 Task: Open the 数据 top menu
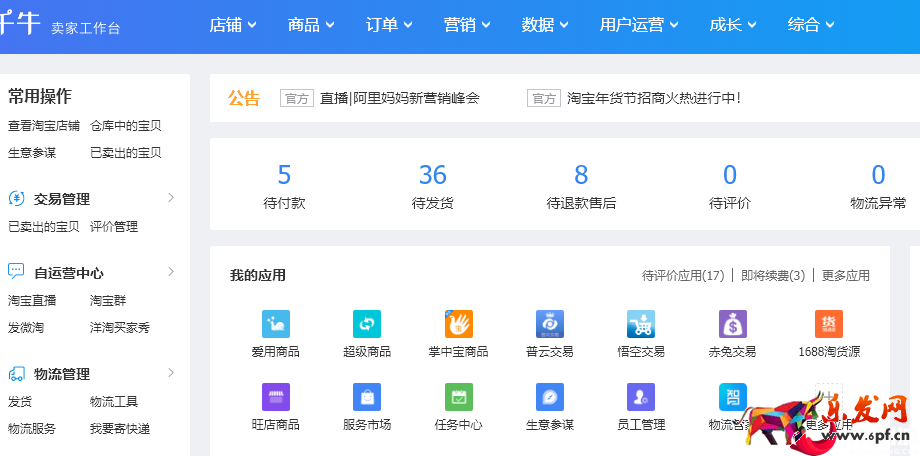(545, 25)
